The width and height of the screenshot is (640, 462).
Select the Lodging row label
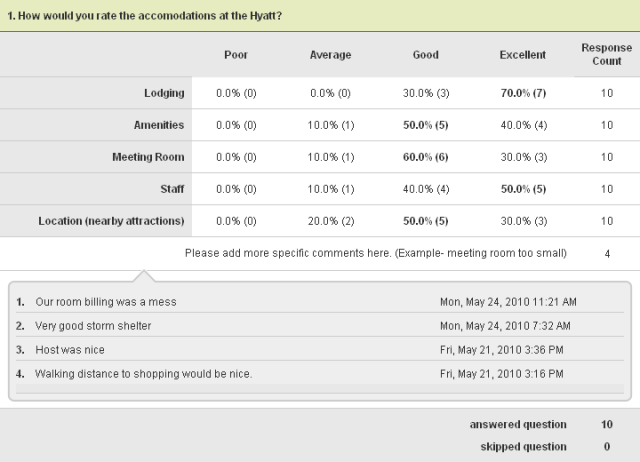[x=164, y=94]
